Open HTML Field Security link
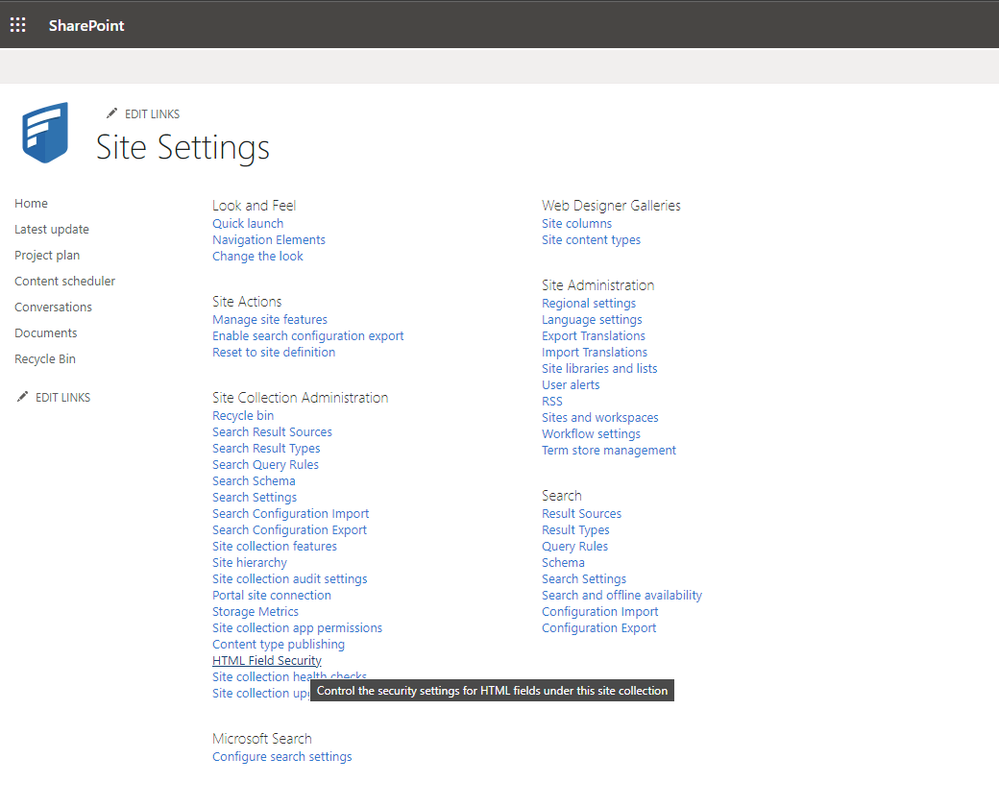 pyautogui.click(x=267, y=661)
